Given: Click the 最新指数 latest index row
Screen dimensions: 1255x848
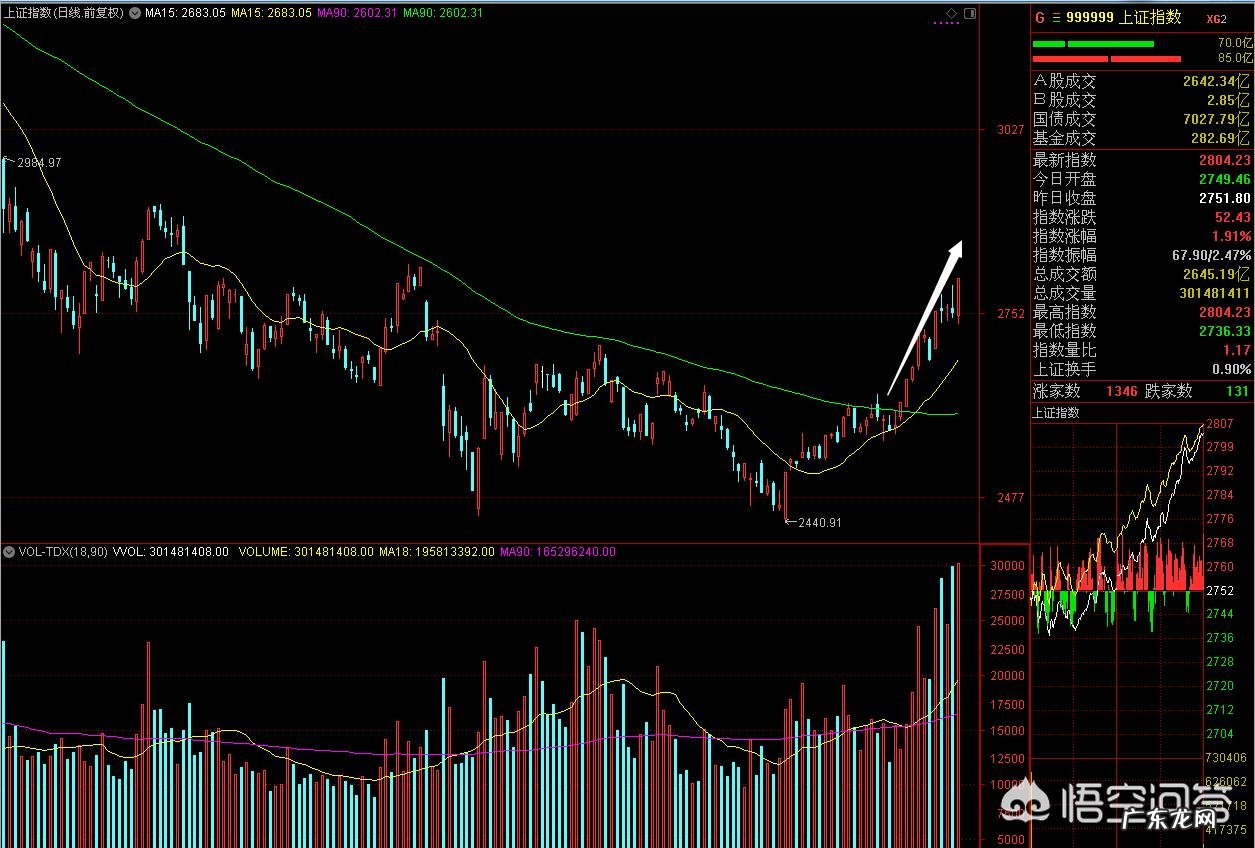Looking at the screenshot, I should 1141,160.
